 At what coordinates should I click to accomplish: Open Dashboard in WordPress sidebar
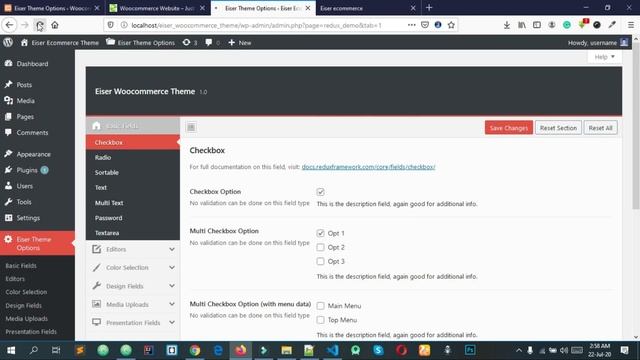pyautogui.click(x=27, y=64)
